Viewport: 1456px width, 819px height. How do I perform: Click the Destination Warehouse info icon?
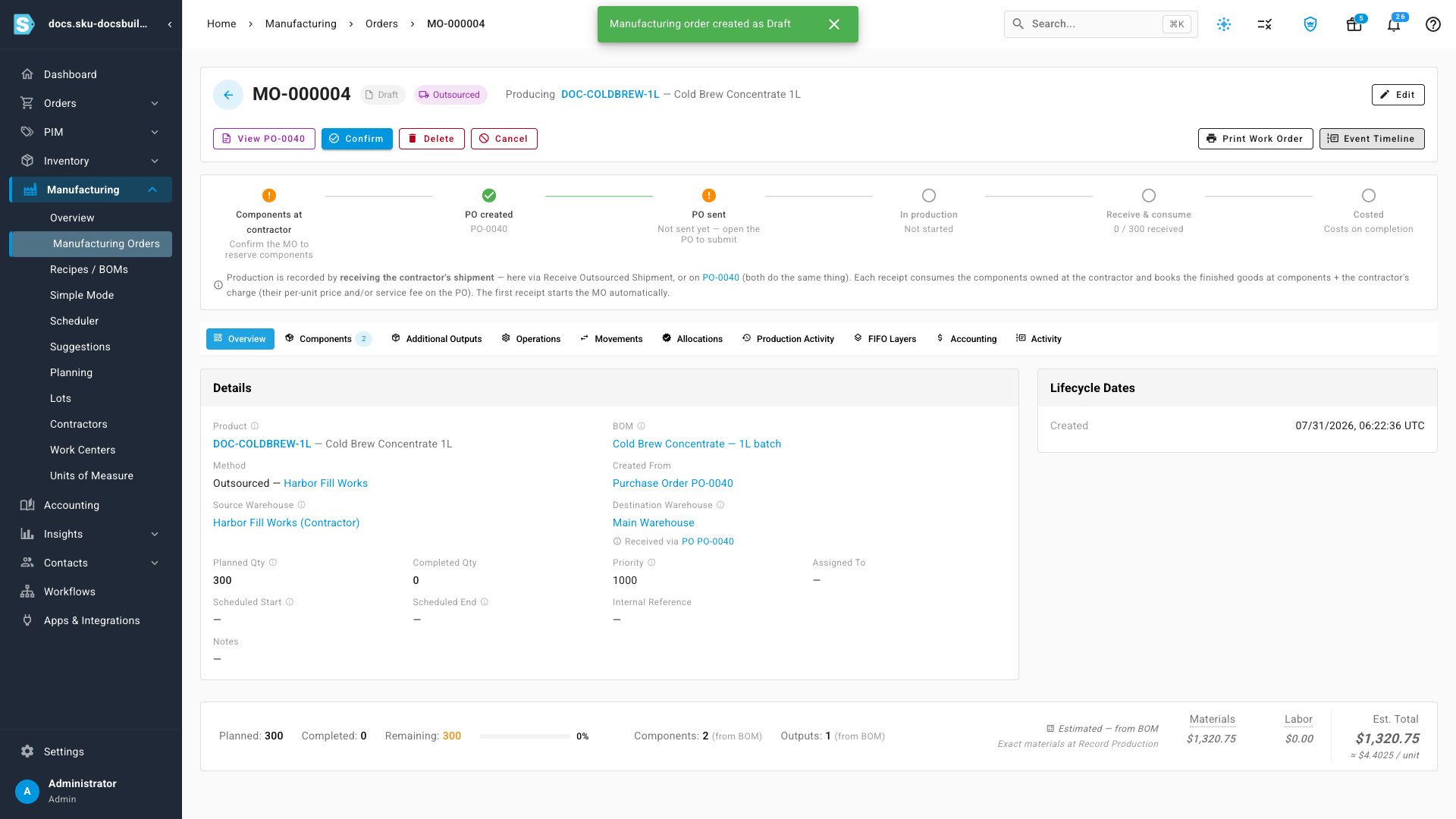(x=720, y=505)
